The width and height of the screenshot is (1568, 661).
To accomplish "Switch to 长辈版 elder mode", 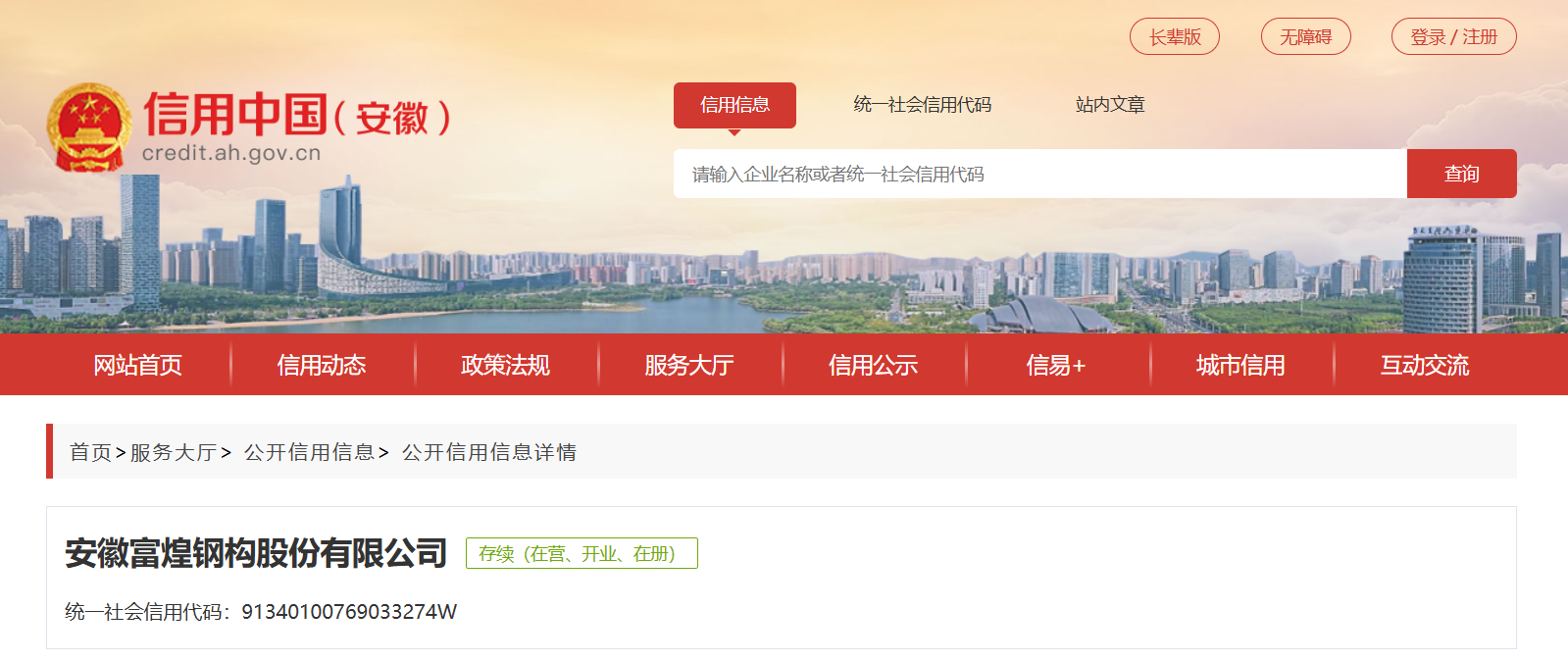I will click(1174, 36).
